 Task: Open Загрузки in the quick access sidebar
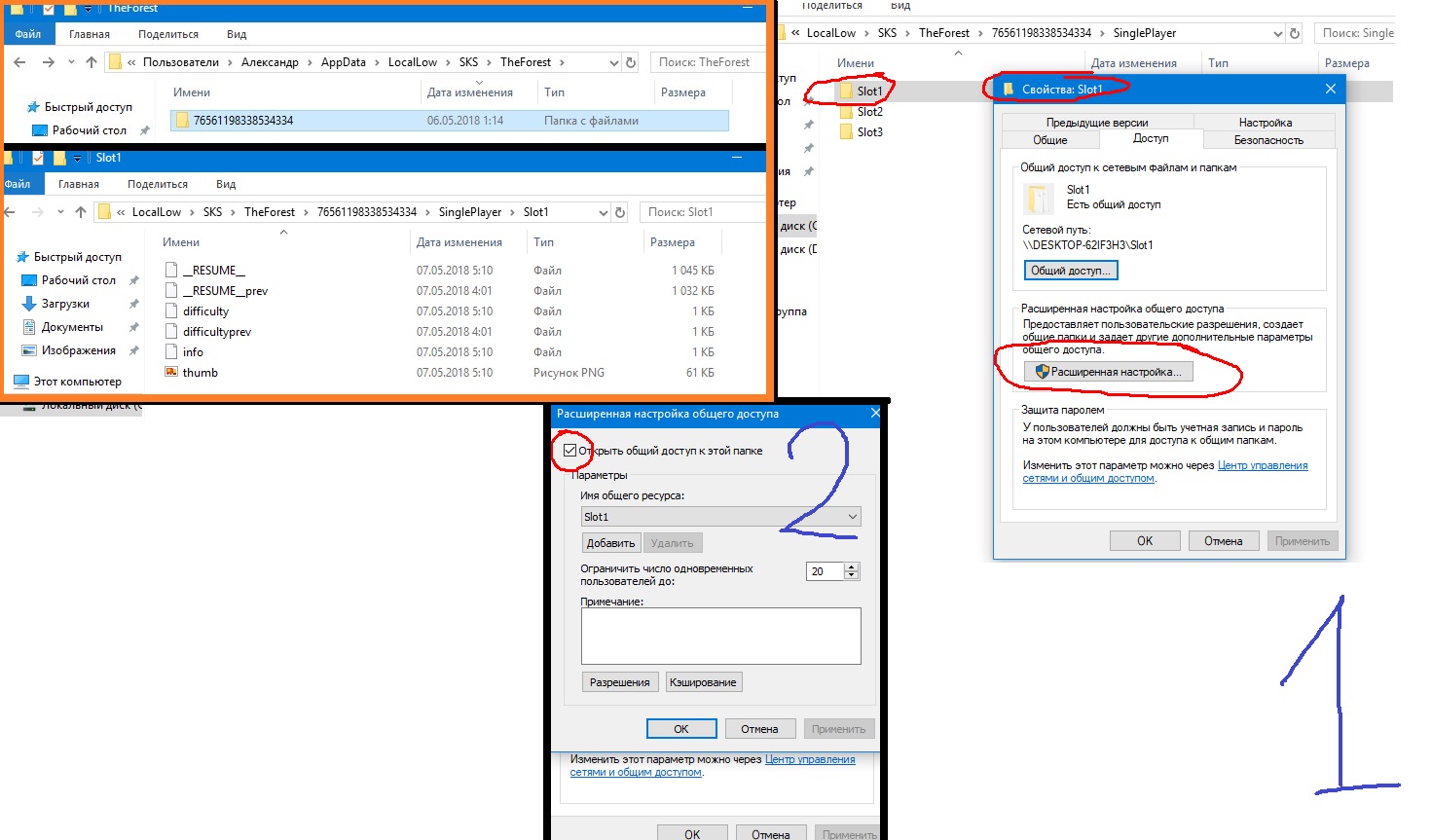pyautogui.click(x=65, y=304)
